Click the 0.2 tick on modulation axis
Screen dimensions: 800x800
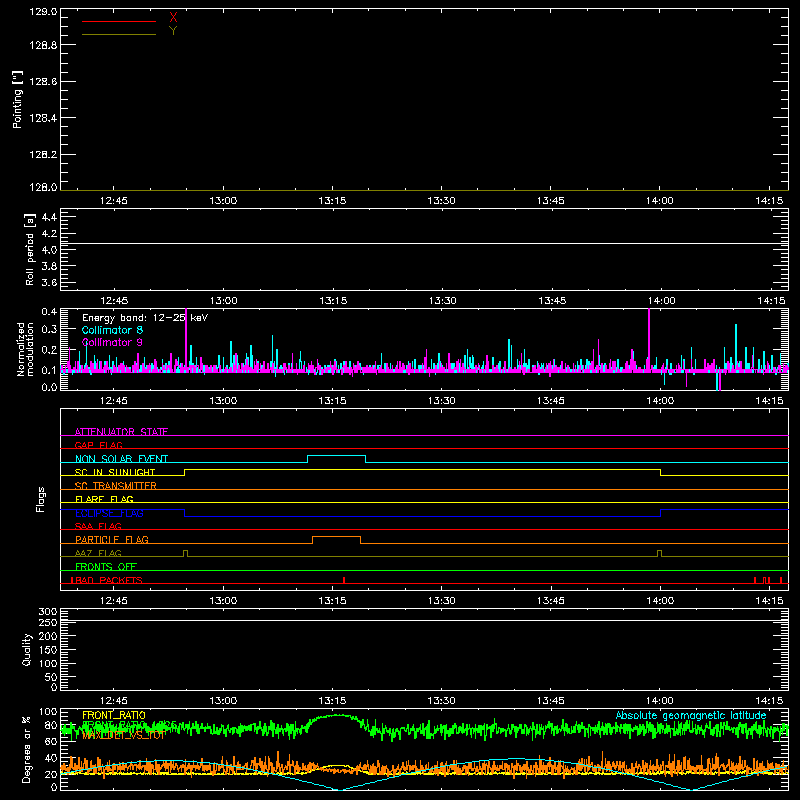pos(49,350)
